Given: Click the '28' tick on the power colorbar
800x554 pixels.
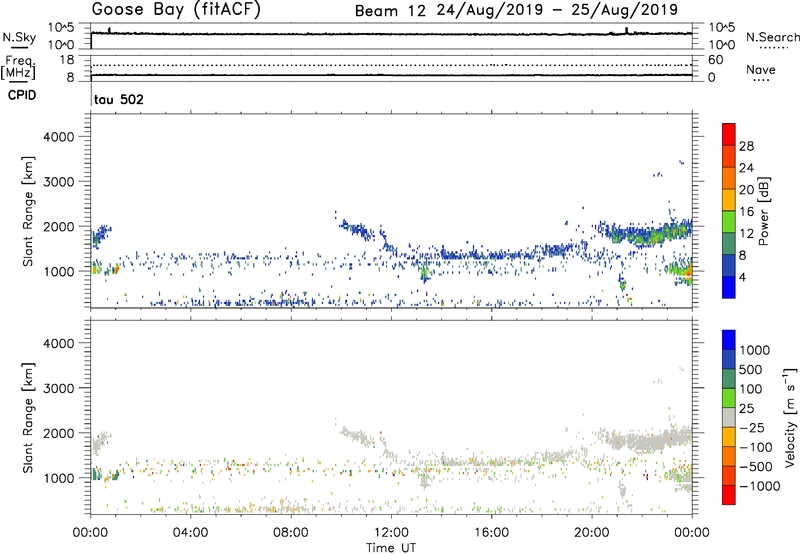Looking at the screenshot, I should (x=746, y=146).
